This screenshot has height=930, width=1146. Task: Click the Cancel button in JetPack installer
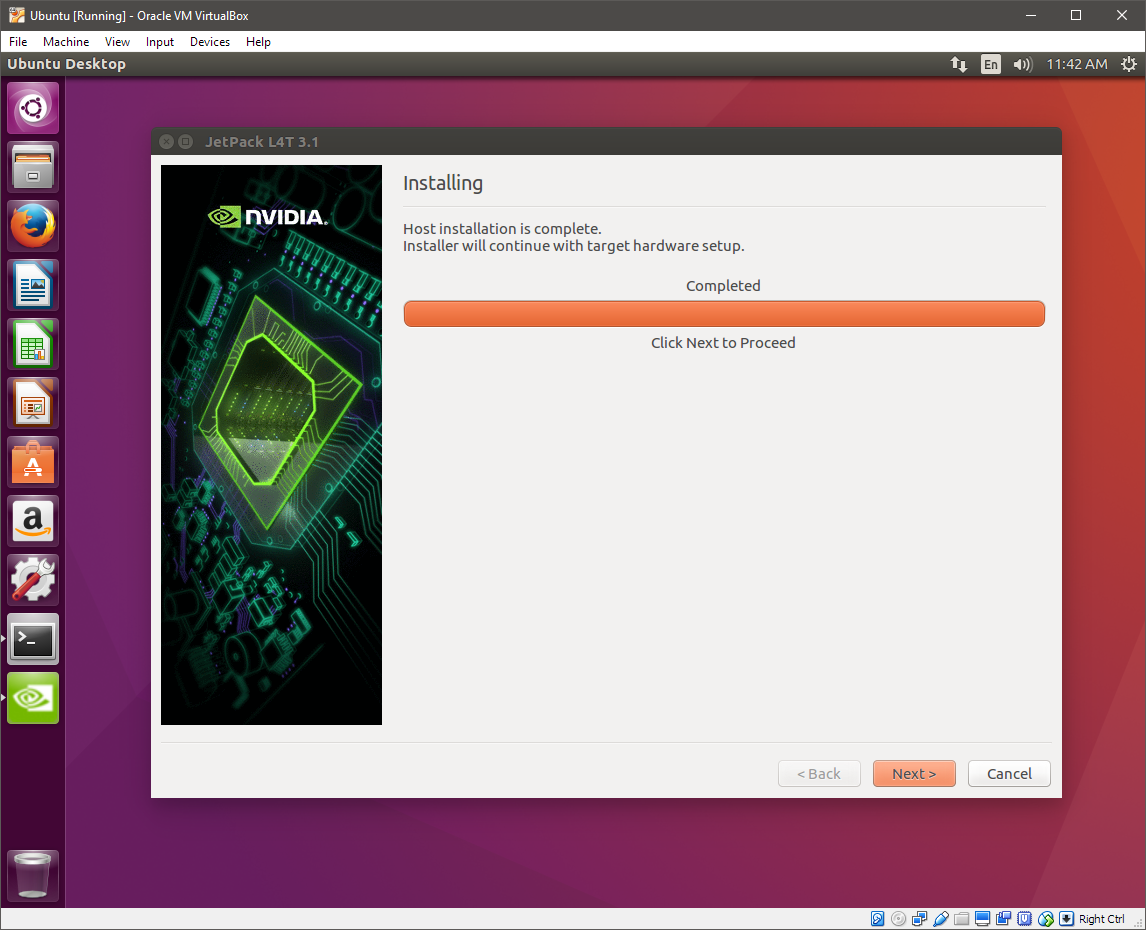point(1009,774)
